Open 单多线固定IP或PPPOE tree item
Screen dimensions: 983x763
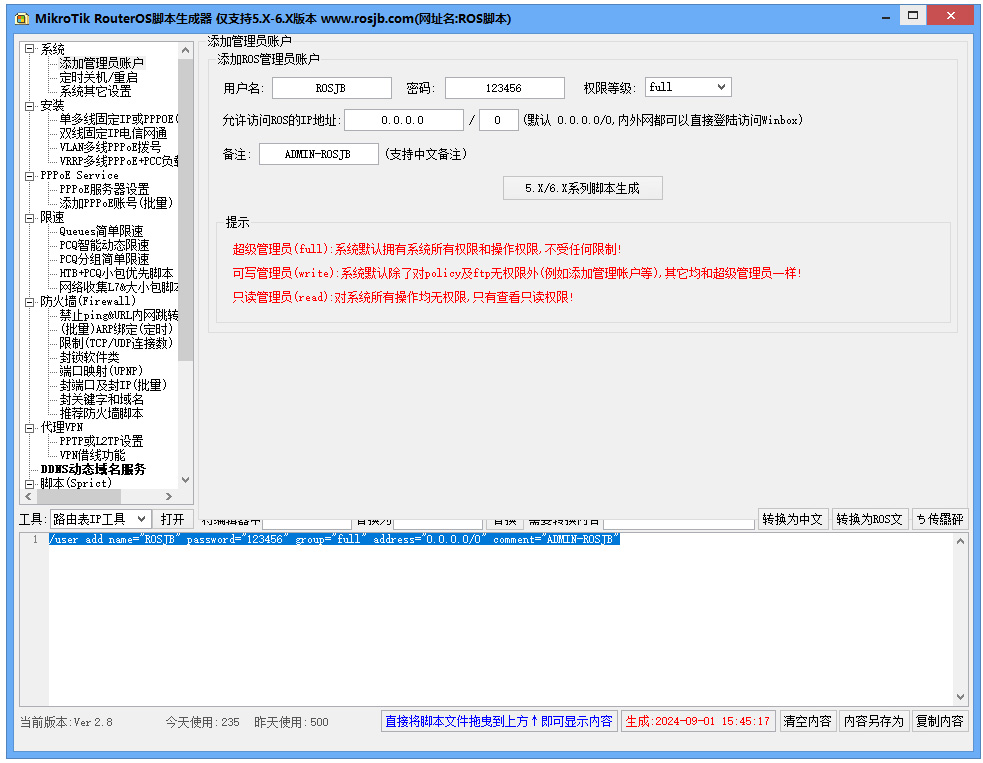[118, 119]
